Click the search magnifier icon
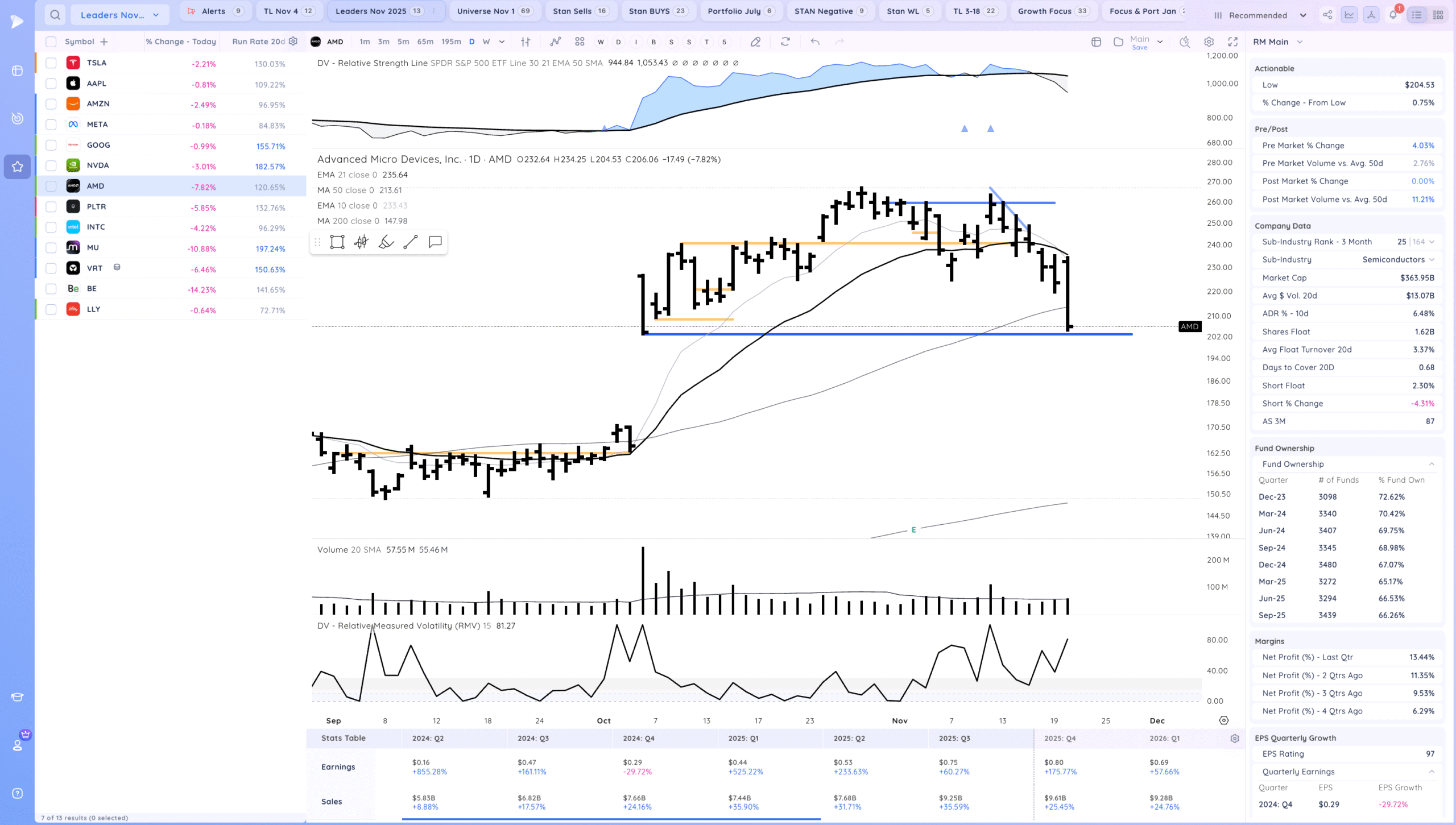 55,15
